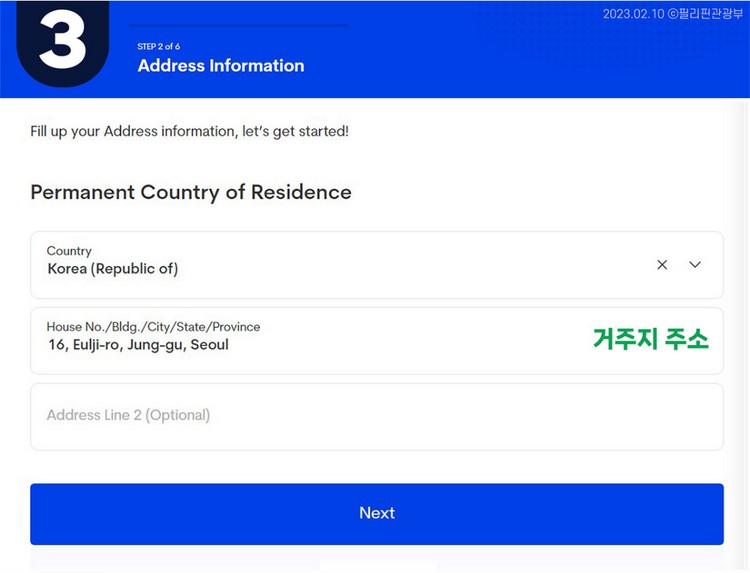Click the partially visible panel below Next

378,566
